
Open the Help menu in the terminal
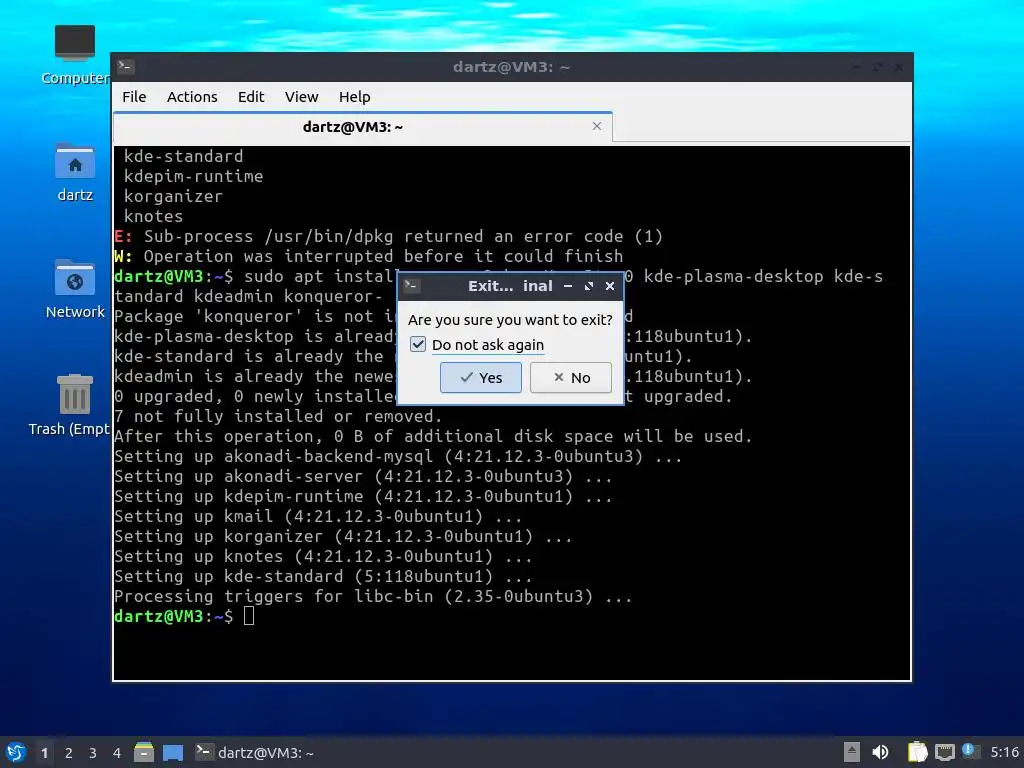point(355,97)
